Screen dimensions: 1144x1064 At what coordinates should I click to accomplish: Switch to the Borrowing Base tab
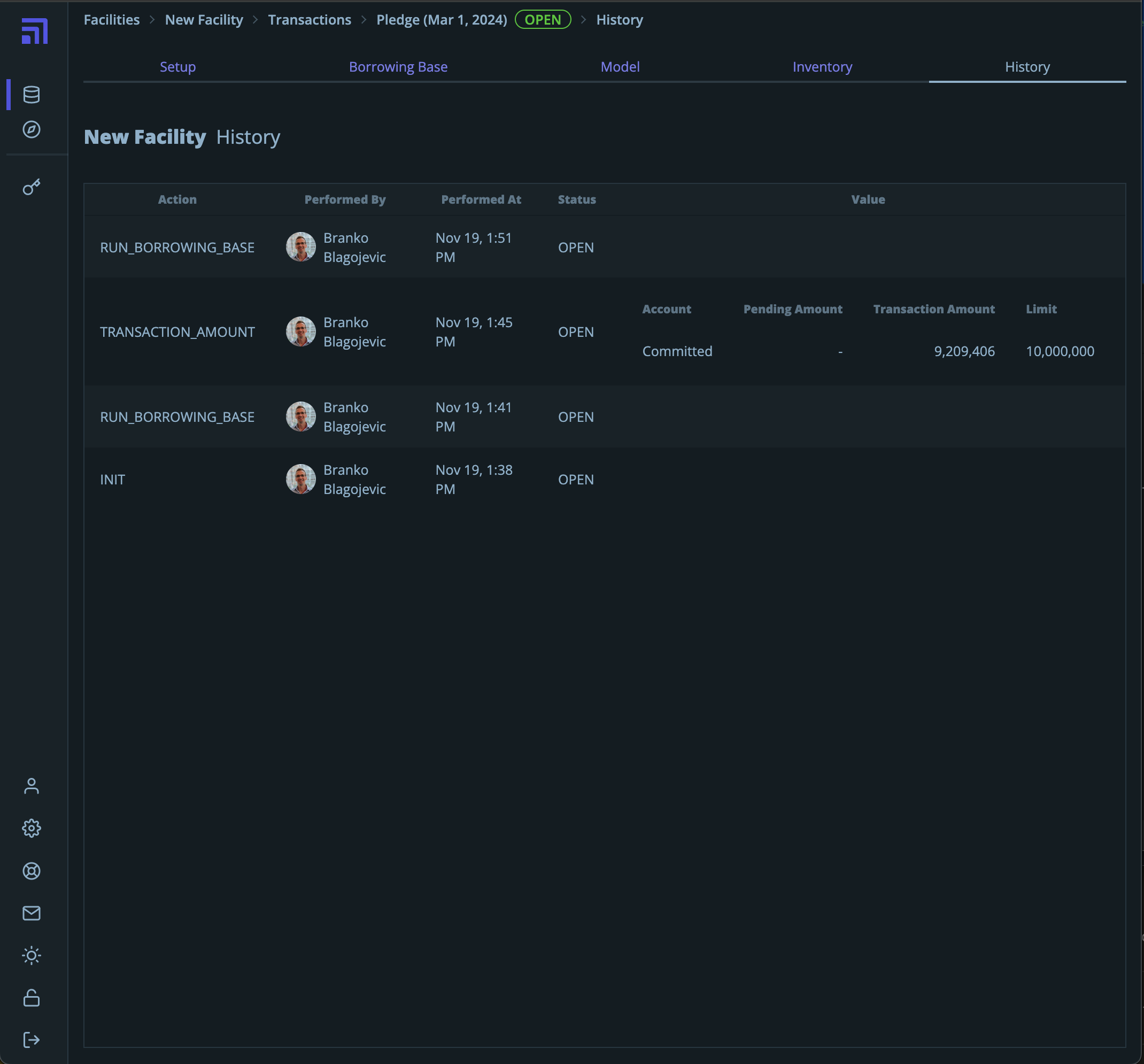(x=398, y=67)
